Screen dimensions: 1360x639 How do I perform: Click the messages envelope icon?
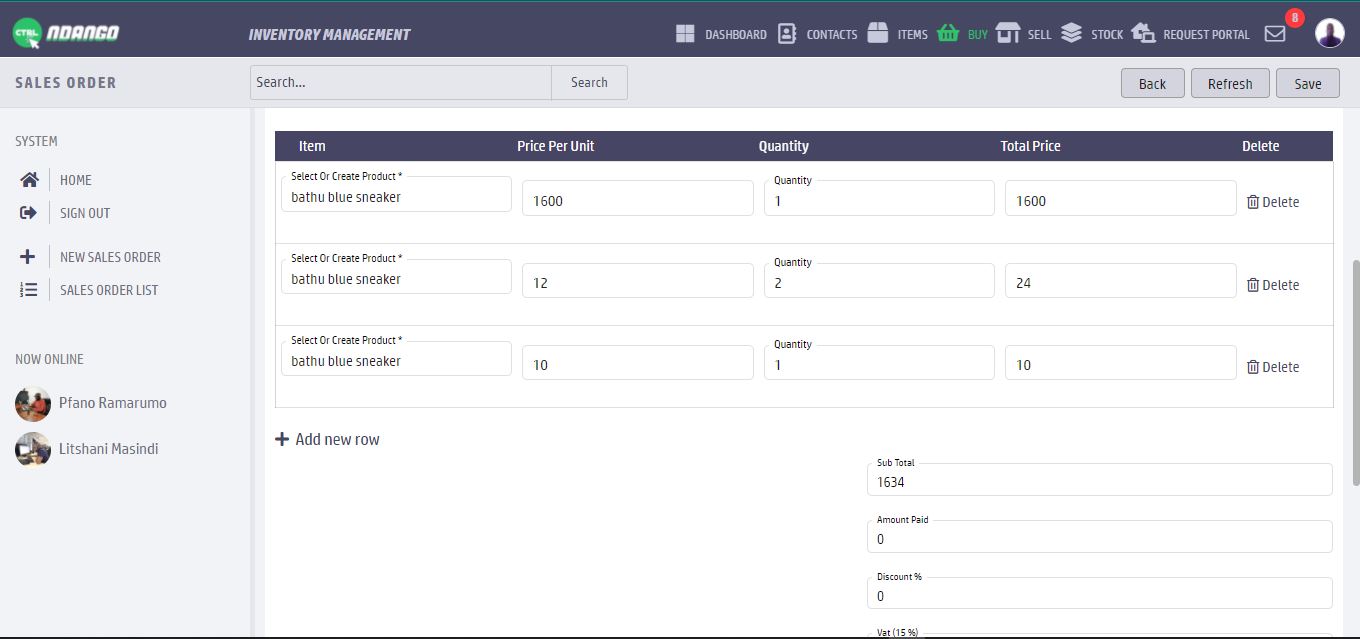[1275, 34]
